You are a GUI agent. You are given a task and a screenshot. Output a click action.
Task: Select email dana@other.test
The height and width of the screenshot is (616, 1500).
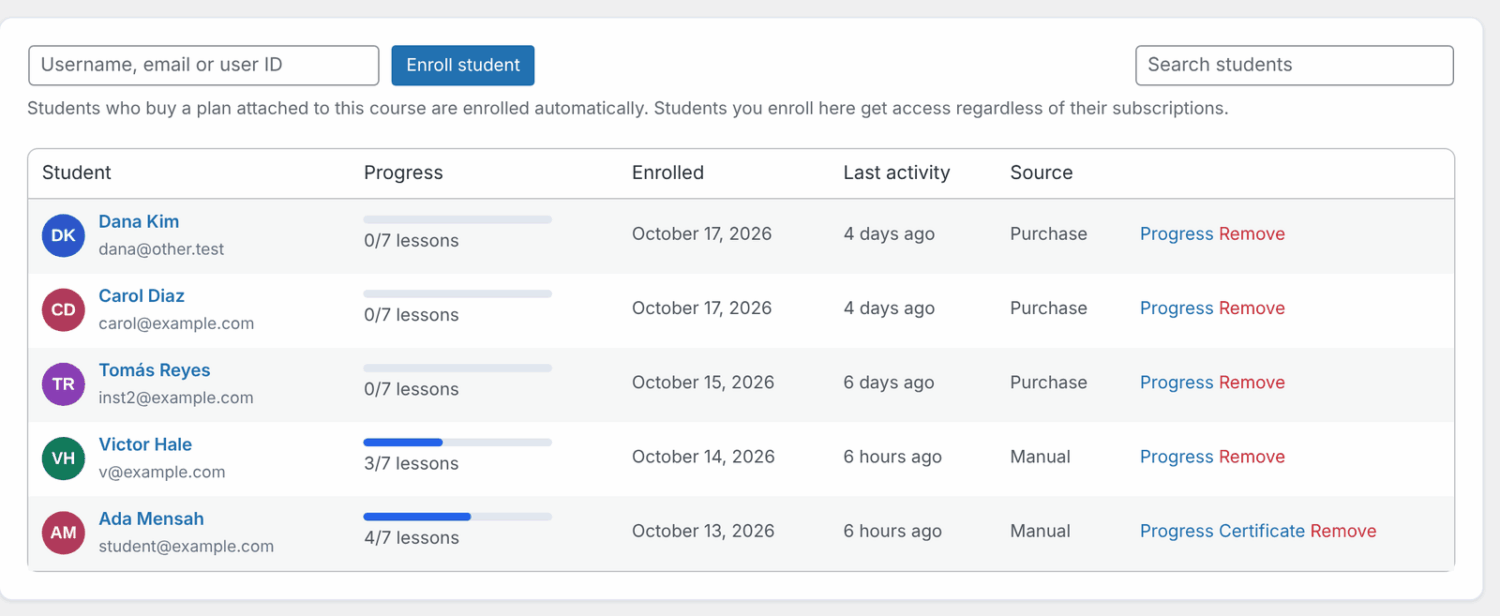(161, 249)
